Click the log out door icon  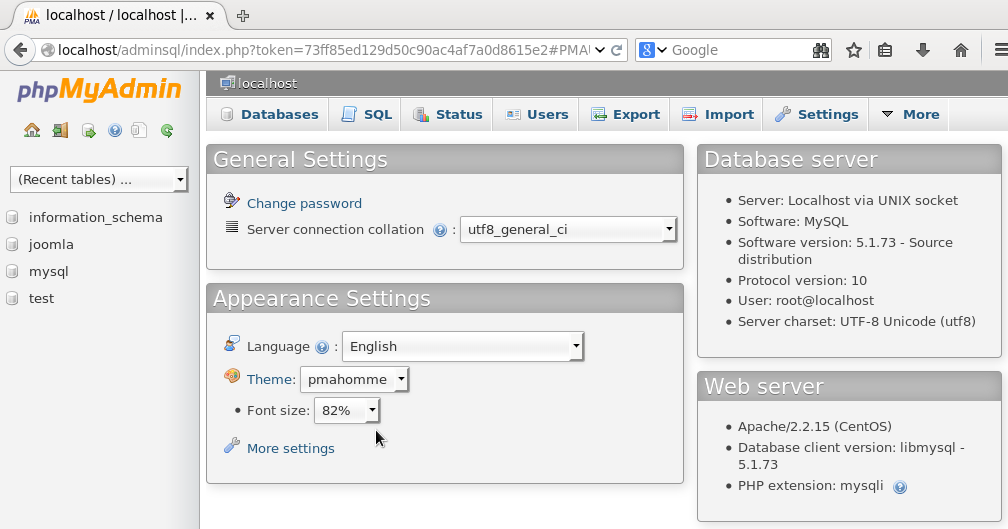click(60, 130)
